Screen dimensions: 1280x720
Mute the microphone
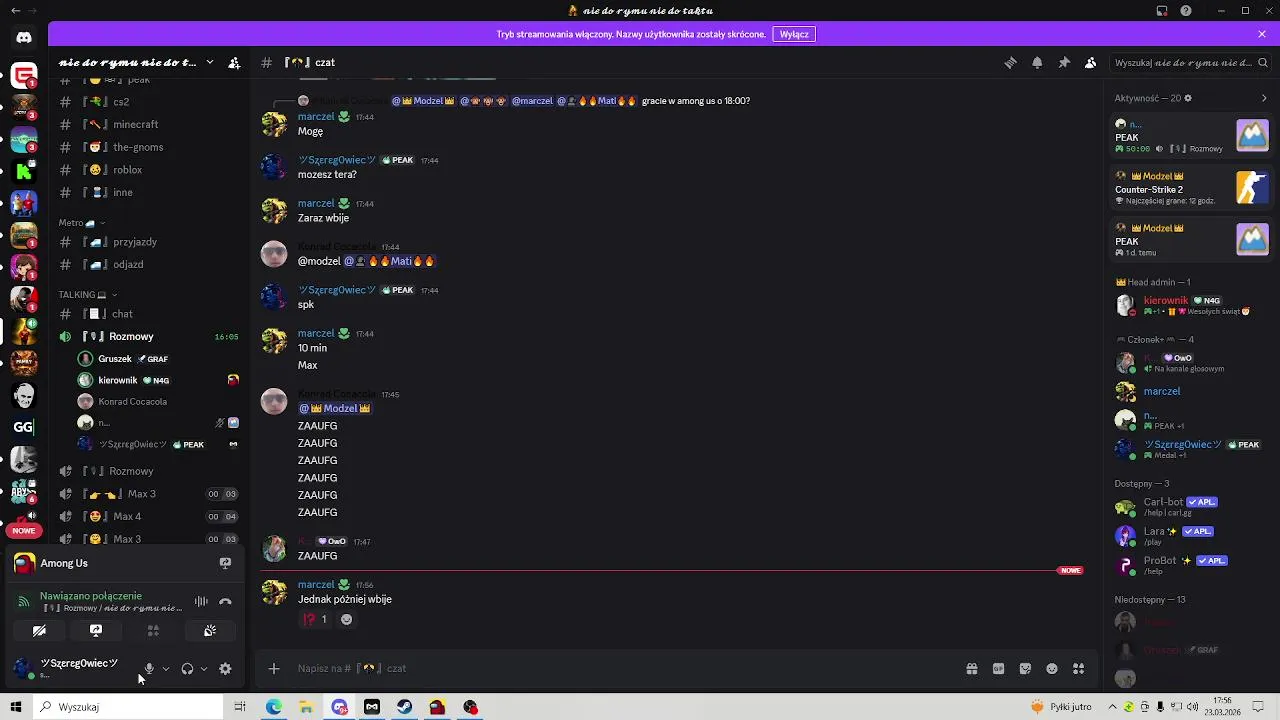coord(149,669)
